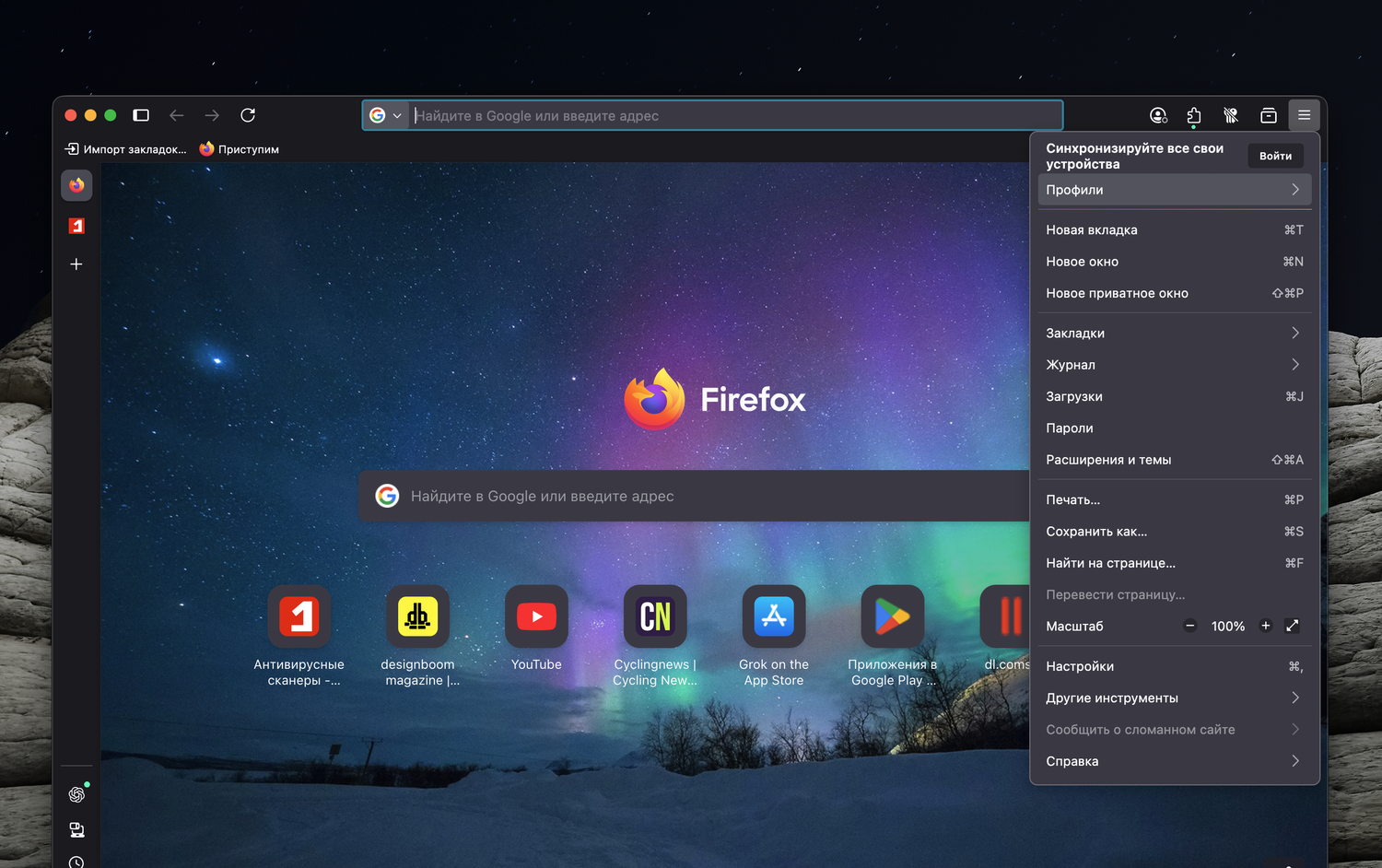Expand the Закладки submenu

click(x=1175, y=333)
